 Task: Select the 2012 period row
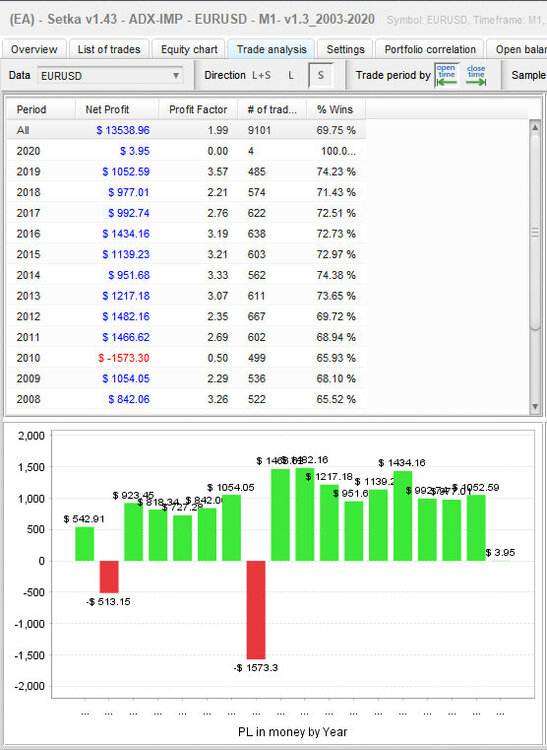pyautogui.click(x=186, y=317)
